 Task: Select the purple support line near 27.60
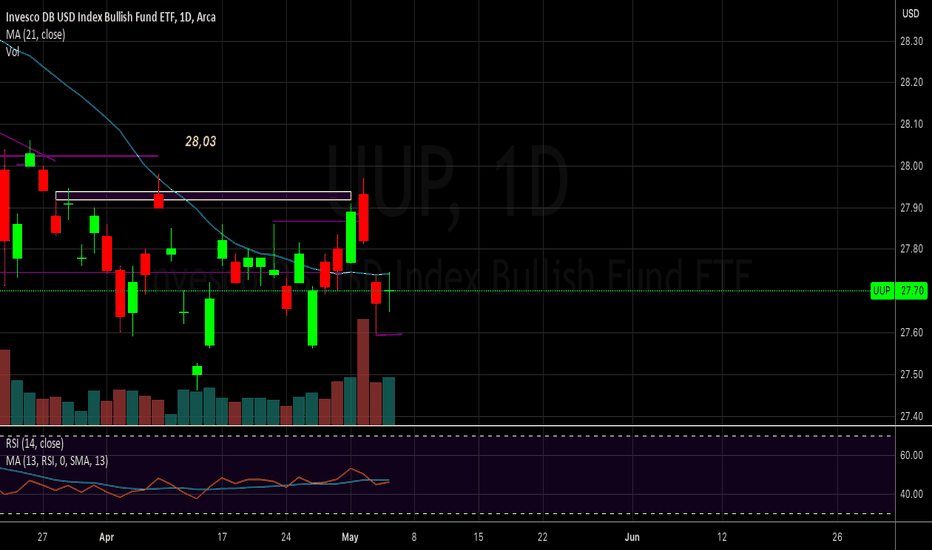pyautogui.click(x=389, y=335)
